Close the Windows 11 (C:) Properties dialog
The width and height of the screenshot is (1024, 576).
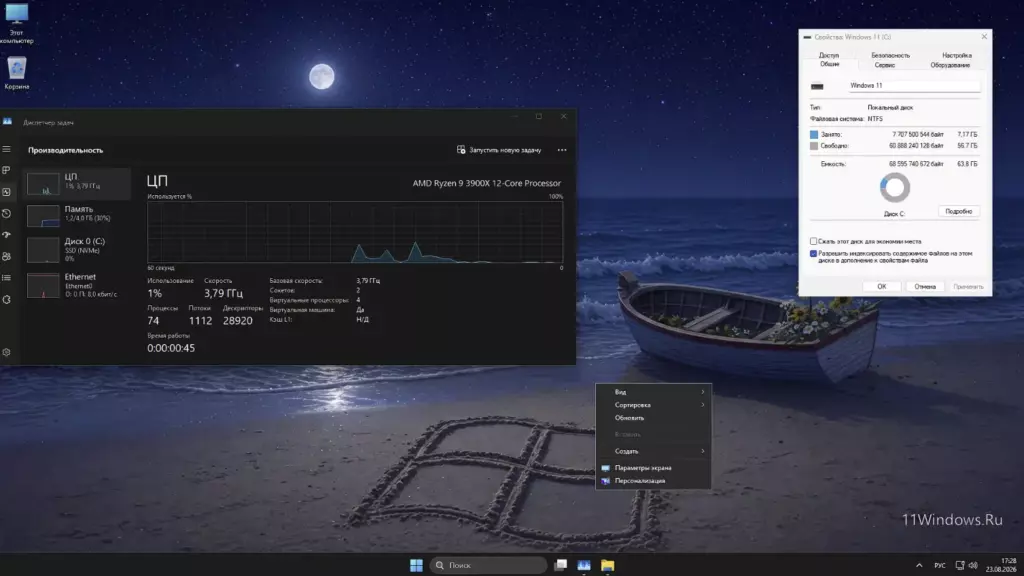pyautogui.click(x=984, y=37)
